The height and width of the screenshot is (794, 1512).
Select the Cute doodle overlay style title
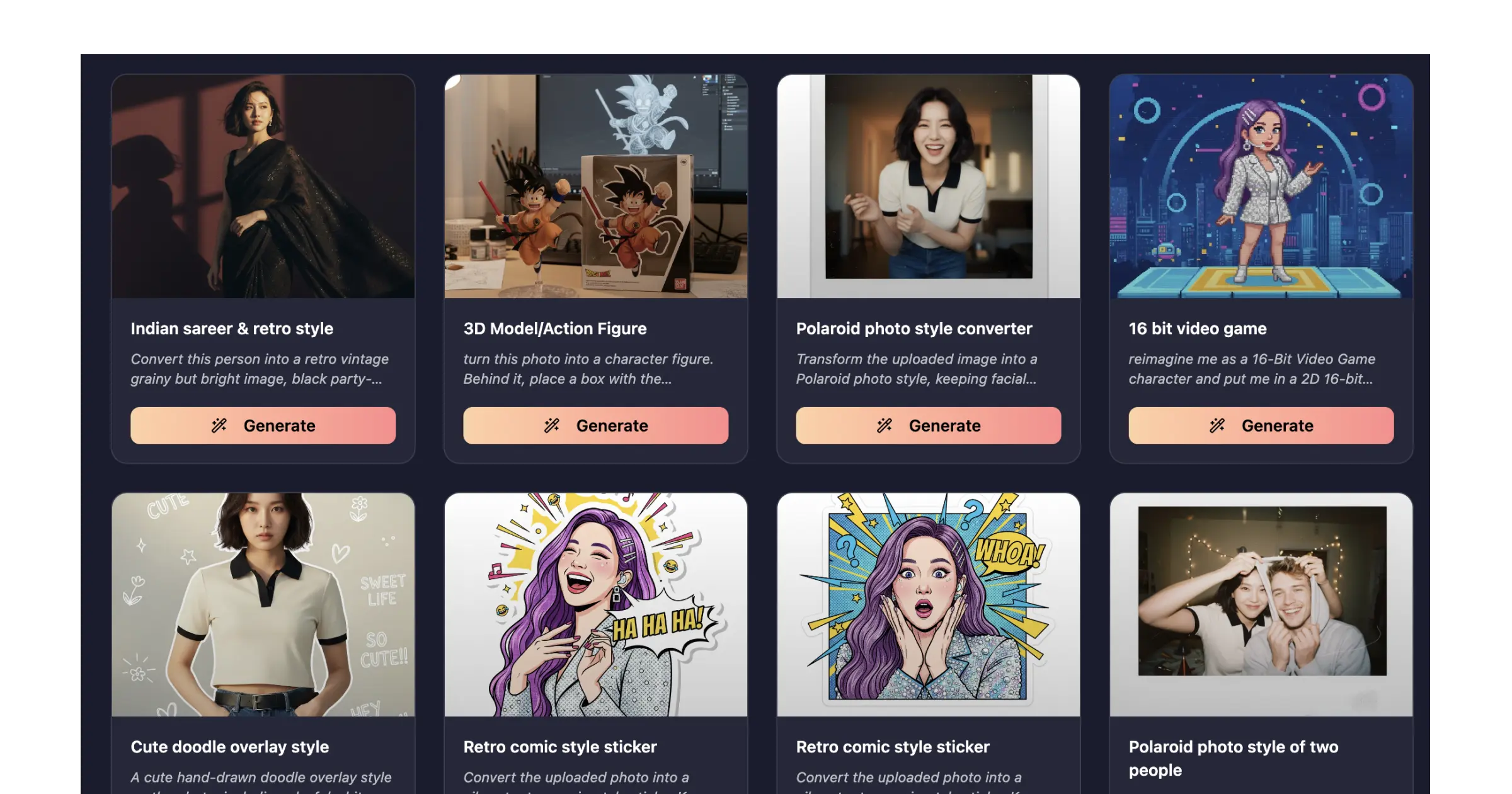230,747
